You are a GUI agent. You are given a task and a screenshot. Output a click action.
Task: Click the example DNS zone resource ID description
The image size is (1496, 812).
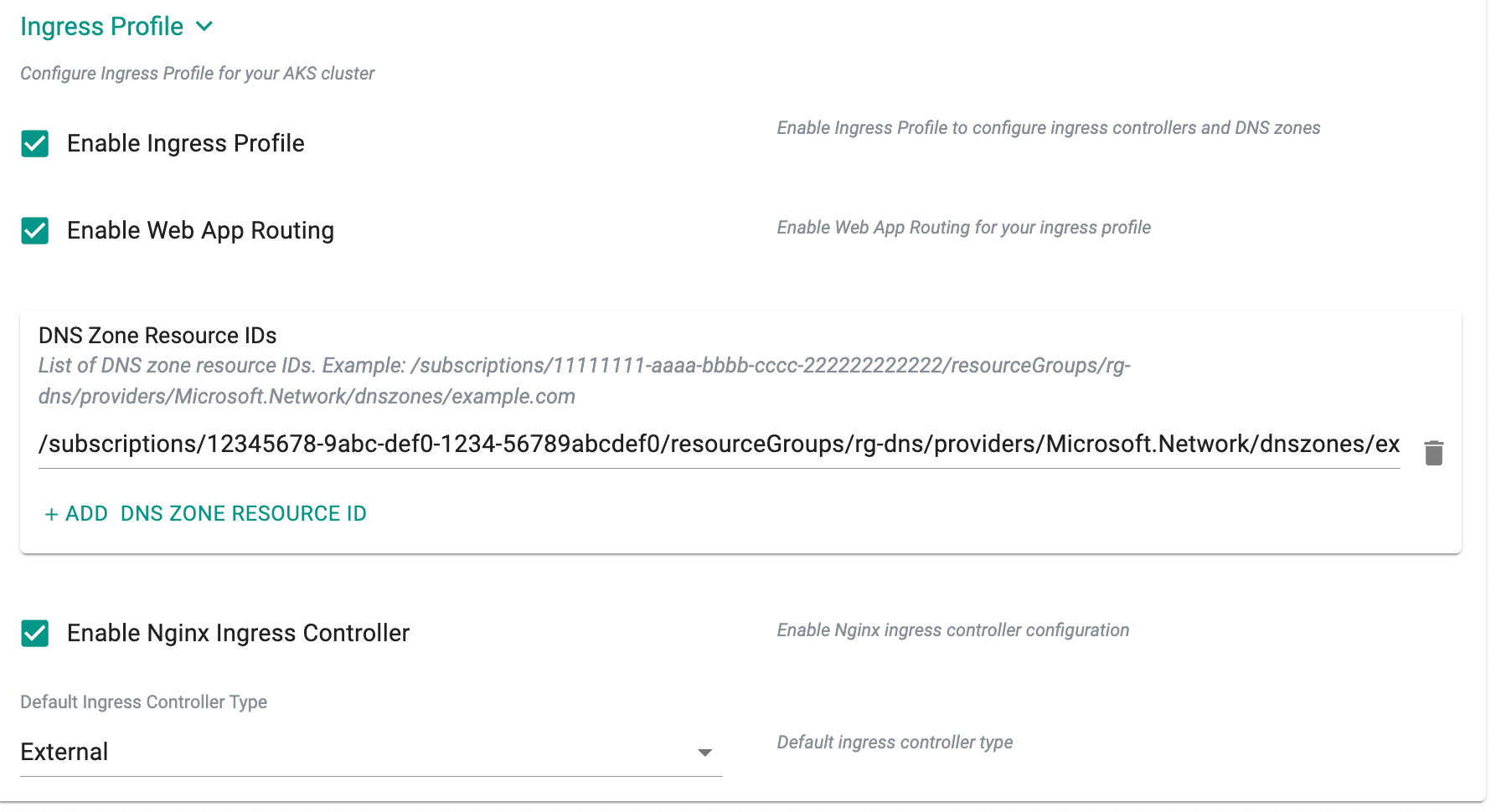pos(584,381)
